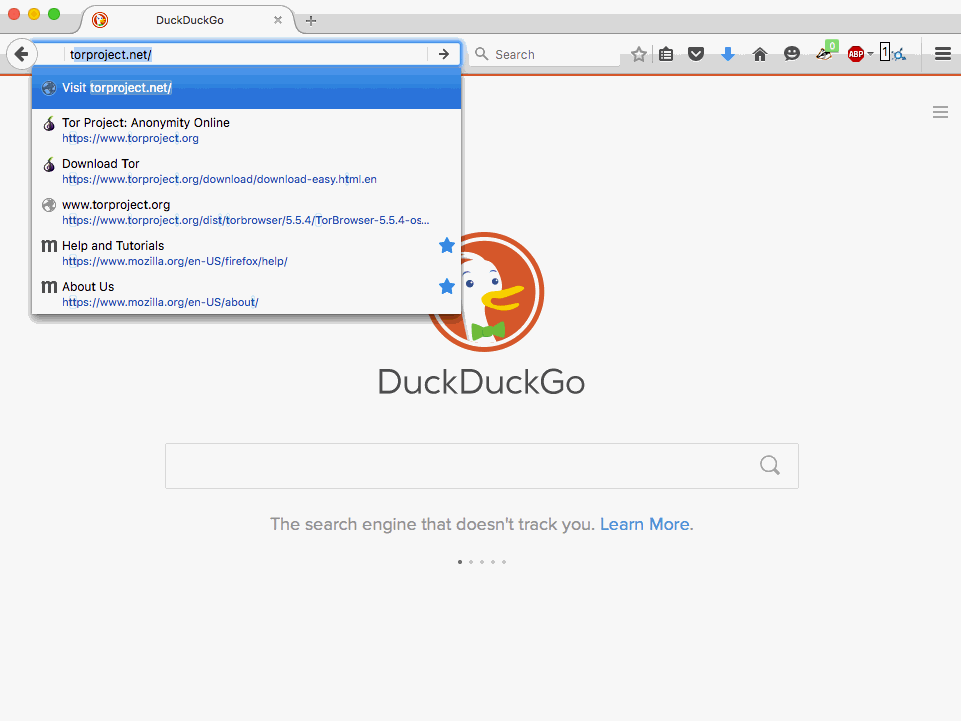This screenshot has width=961, height=721.
Task: Click the DuckDuckGo favicon in the tab
Action: coord(100,20)
